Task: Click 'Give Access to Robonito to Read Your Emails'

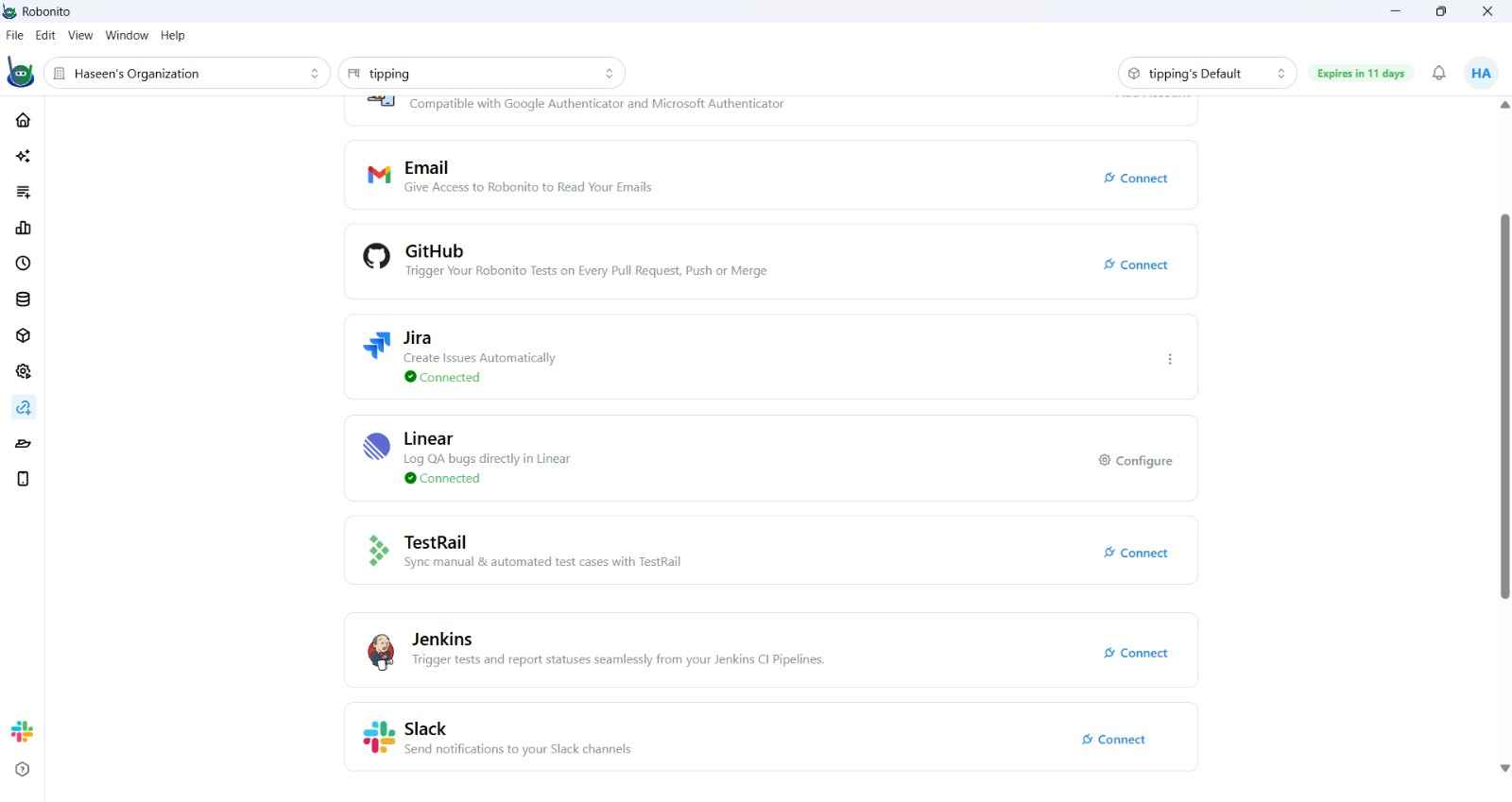Action: (x=527, y=187)
